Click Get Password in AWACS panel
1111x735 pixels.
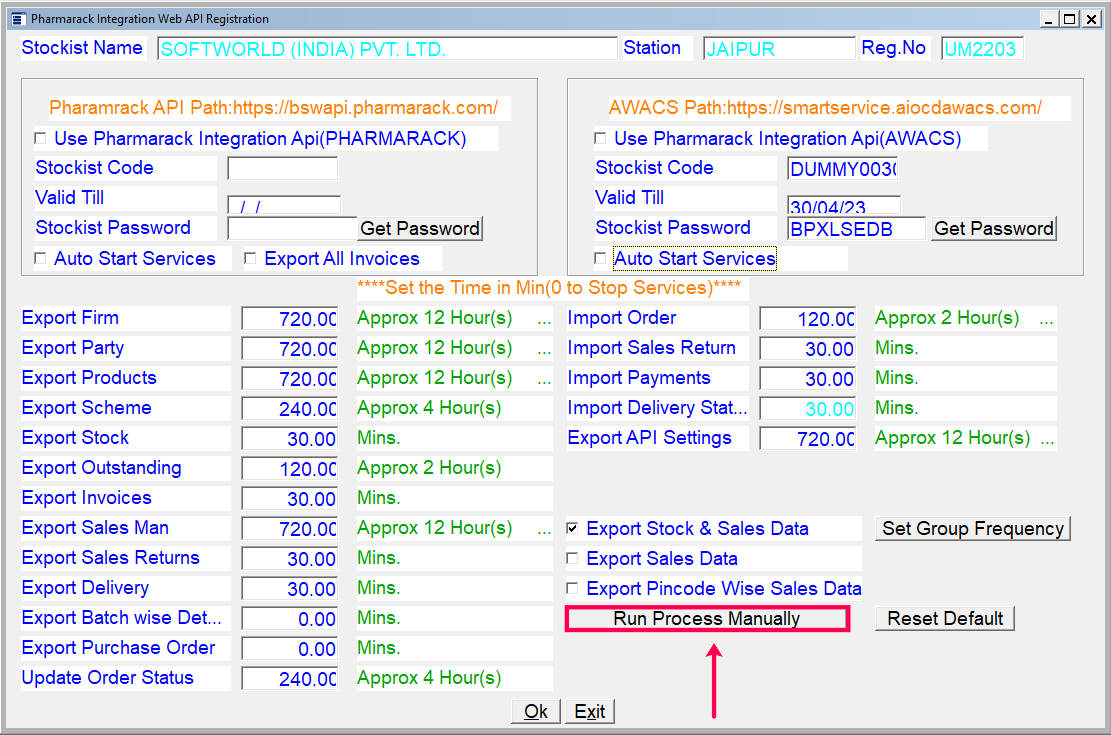tap(994, 228)
